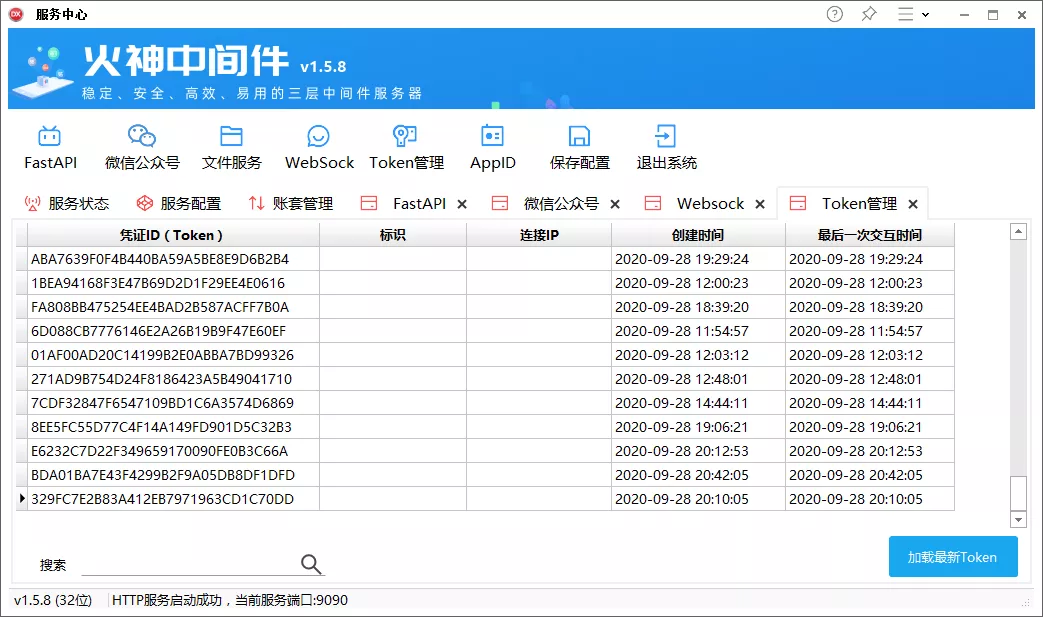Click the 标识 column header
The width and height of the screenshot is (1043, 617).
pyautogui.click(x=392, y=235)
